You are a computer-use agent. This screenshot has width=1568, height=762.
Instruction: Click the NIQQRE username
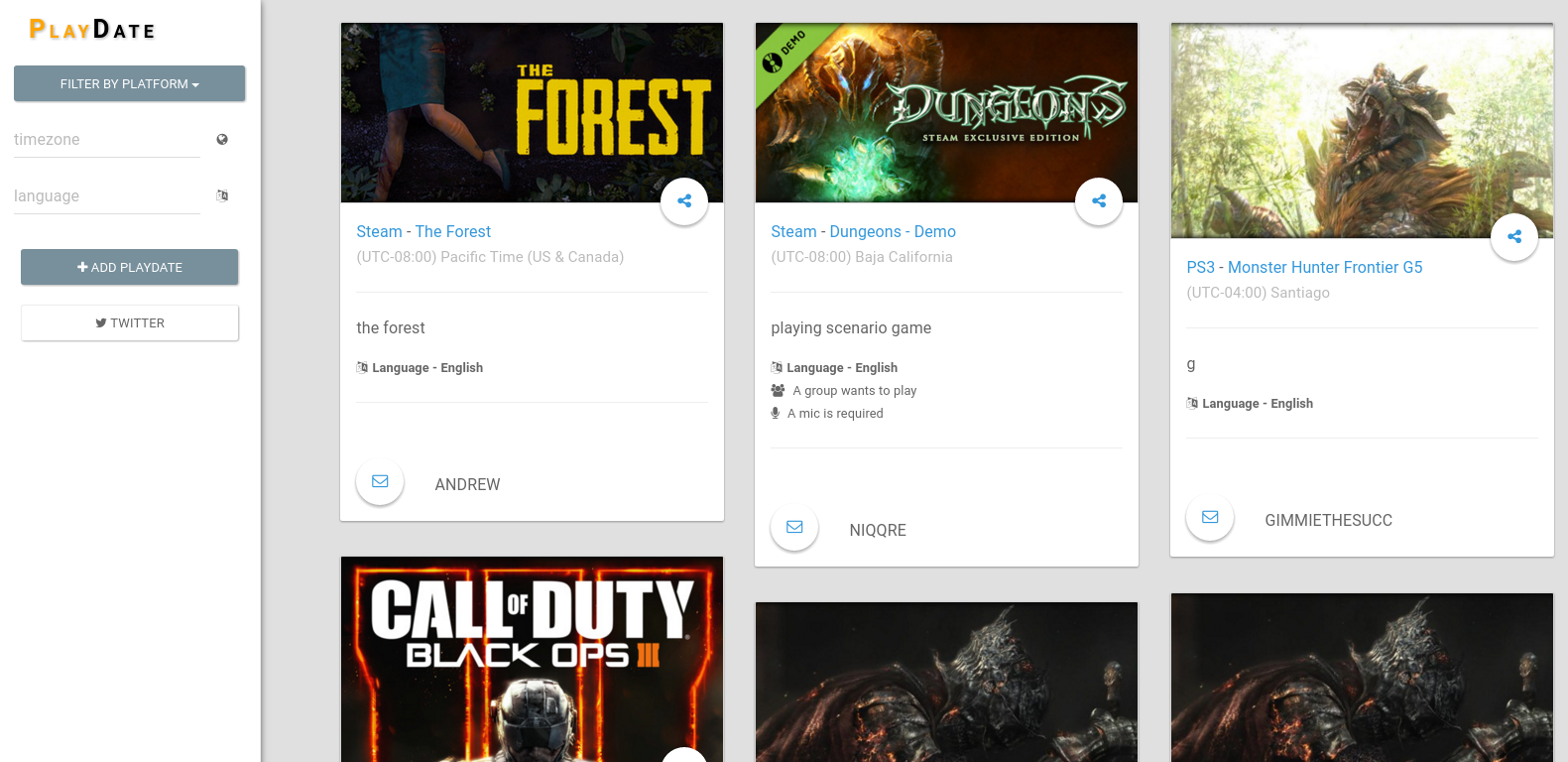pos(878,530)
